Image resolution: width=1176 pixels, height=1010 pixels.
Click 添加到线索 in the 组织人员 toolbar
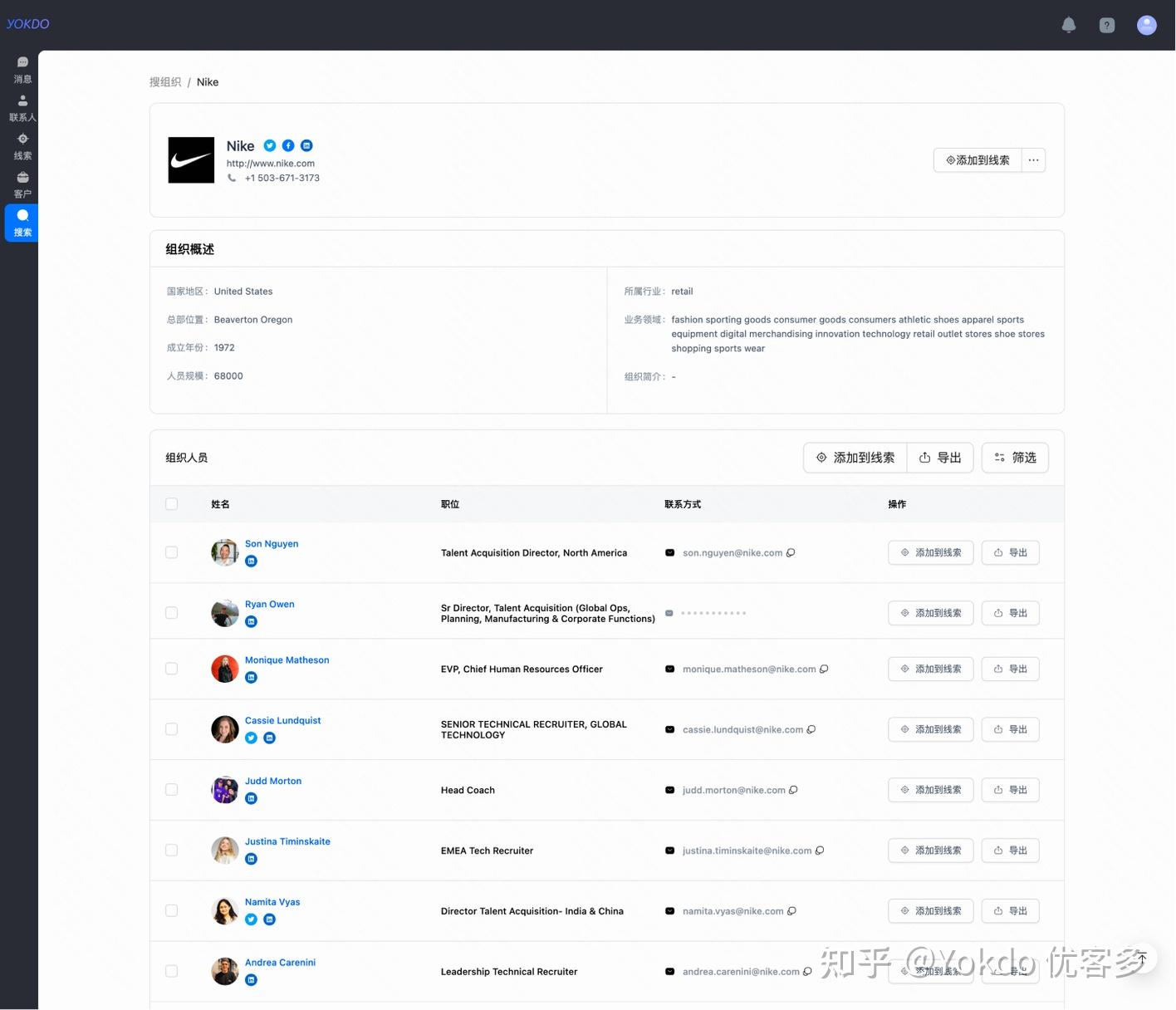click(x=855, y=458)
